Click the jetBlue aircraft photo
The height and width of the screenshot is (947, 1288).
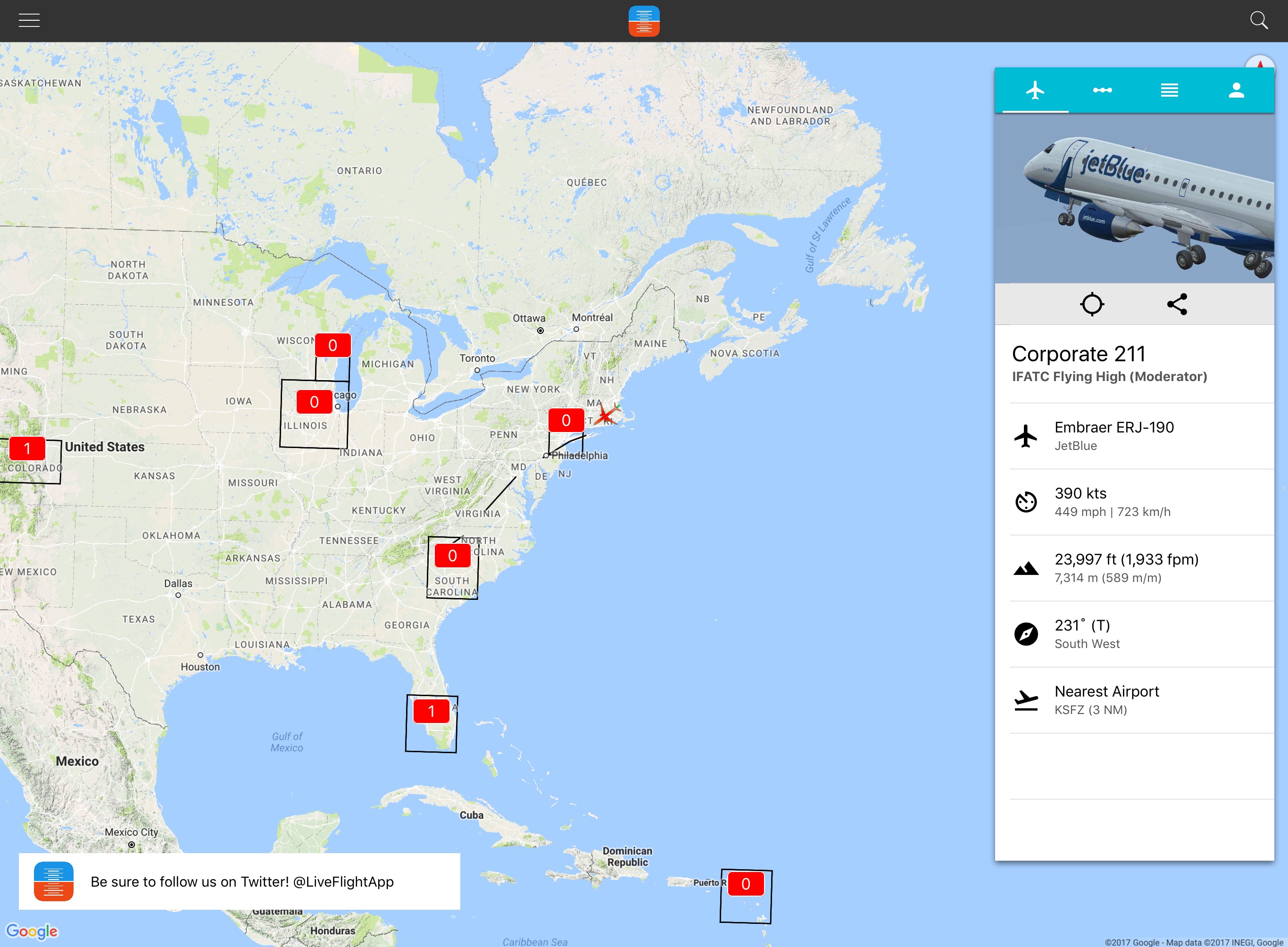point(1134,198)
